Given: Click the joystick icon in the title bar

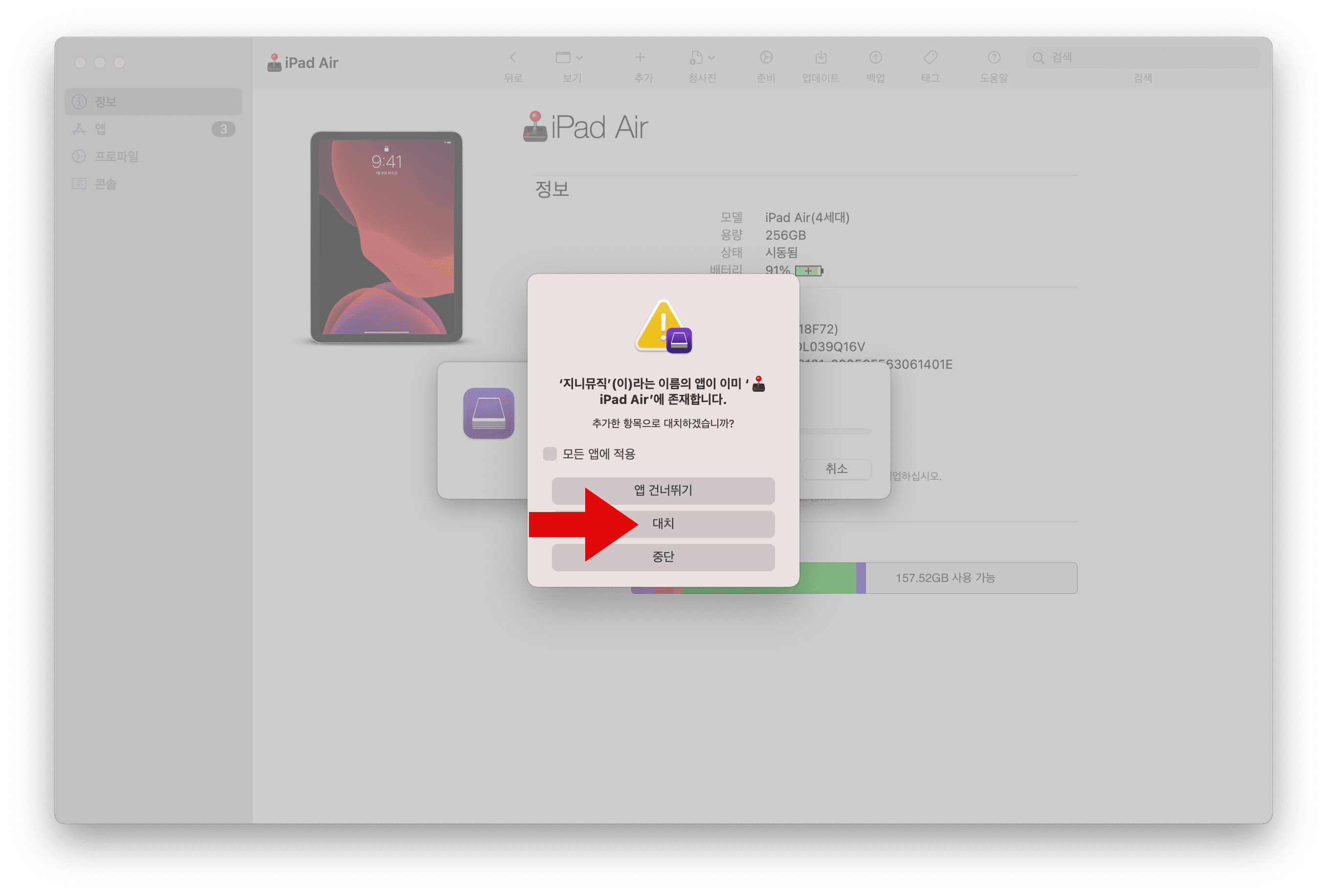Looking at the screenshot, I should pos(274,62).
